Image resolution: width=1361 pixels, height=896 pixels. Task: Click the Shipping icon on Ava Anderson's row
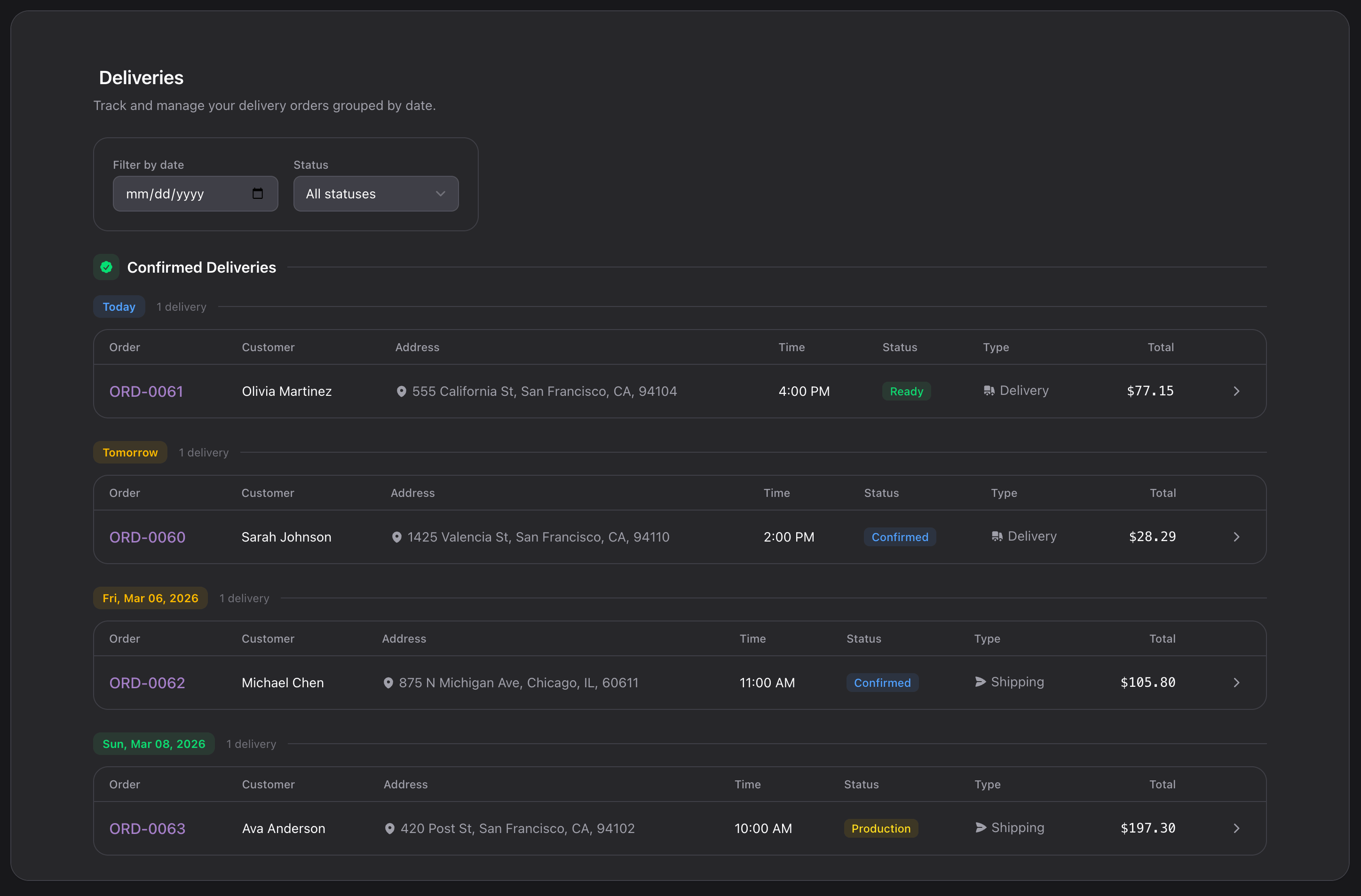click(x=980, y=827)
